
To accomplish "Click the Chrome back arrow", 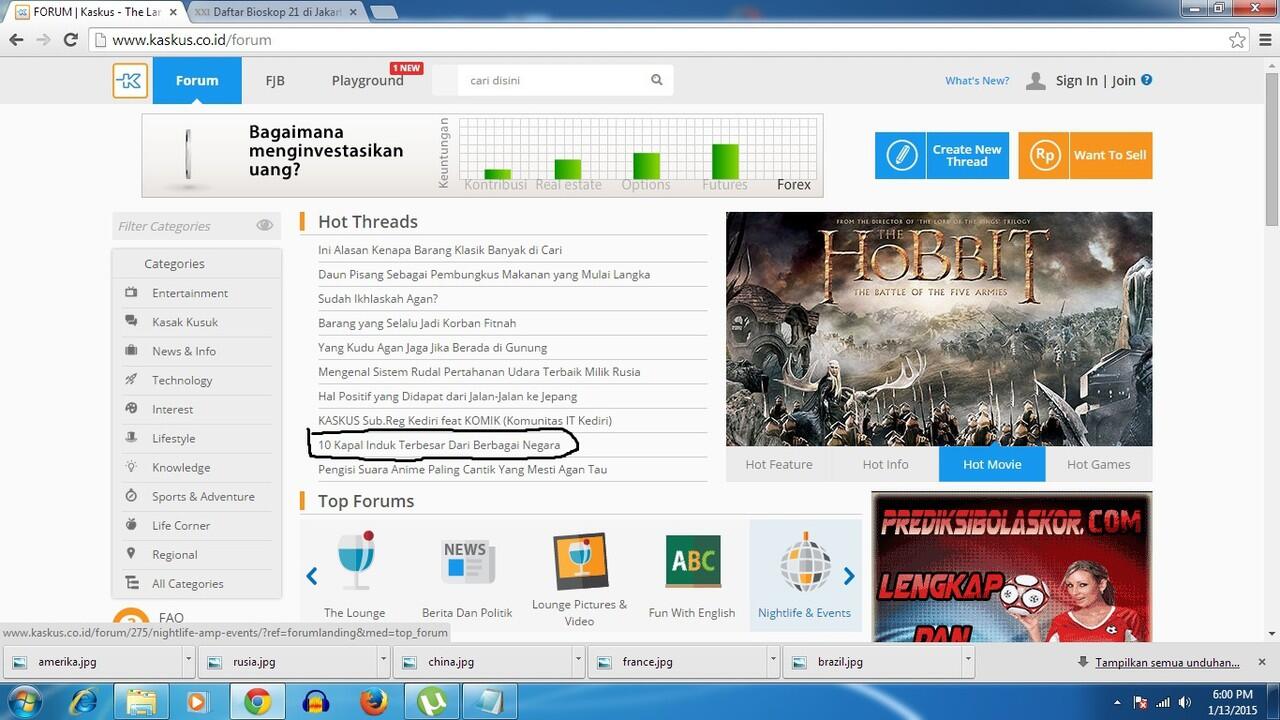I will pos(16,40).
